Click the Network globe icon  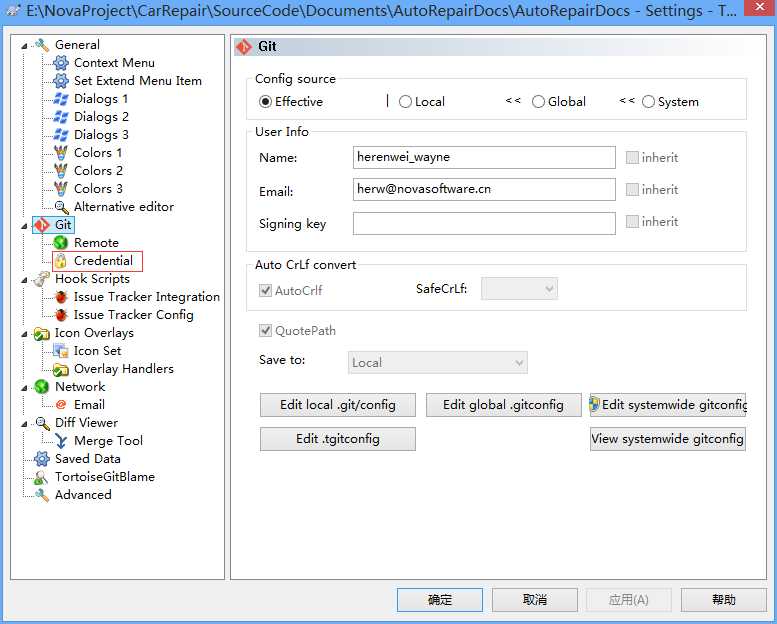pos(42,387)
